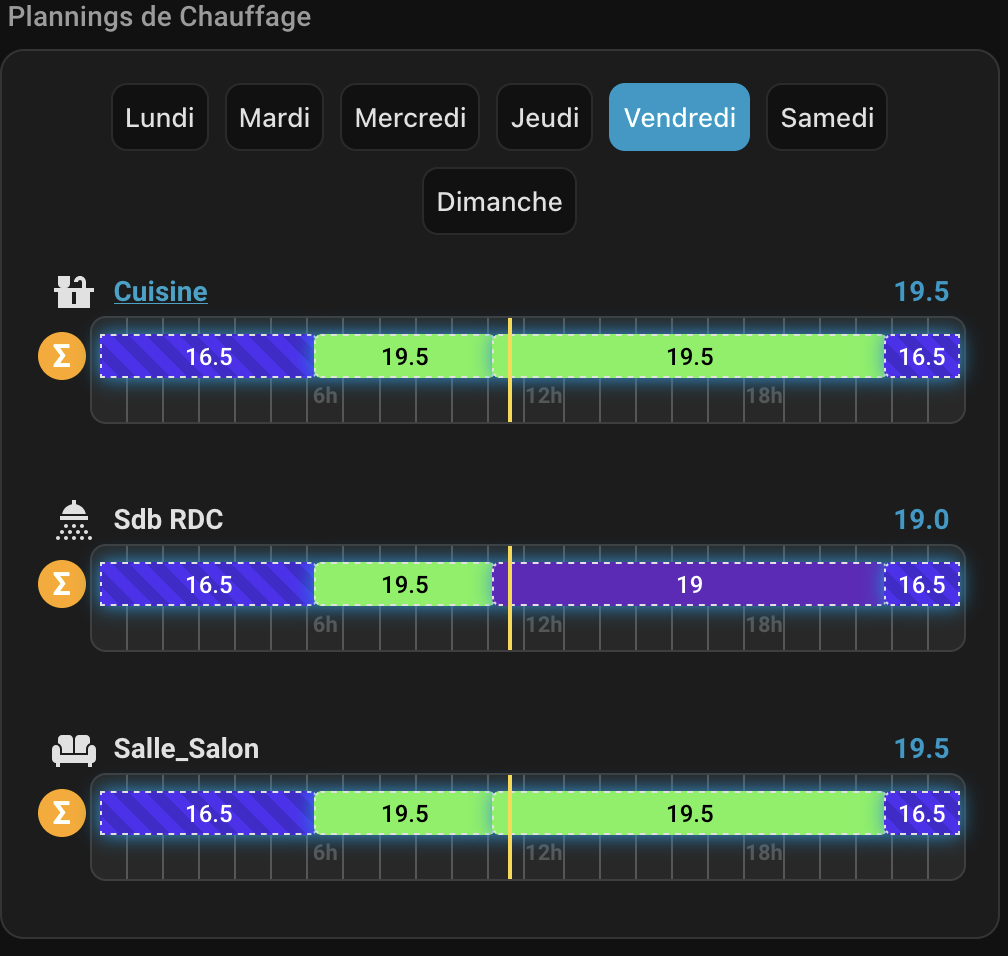Click the Sdb RDC sigma schedule icon
The height and width of the screenshot is (956, 1008).
[x=61, y=585]
